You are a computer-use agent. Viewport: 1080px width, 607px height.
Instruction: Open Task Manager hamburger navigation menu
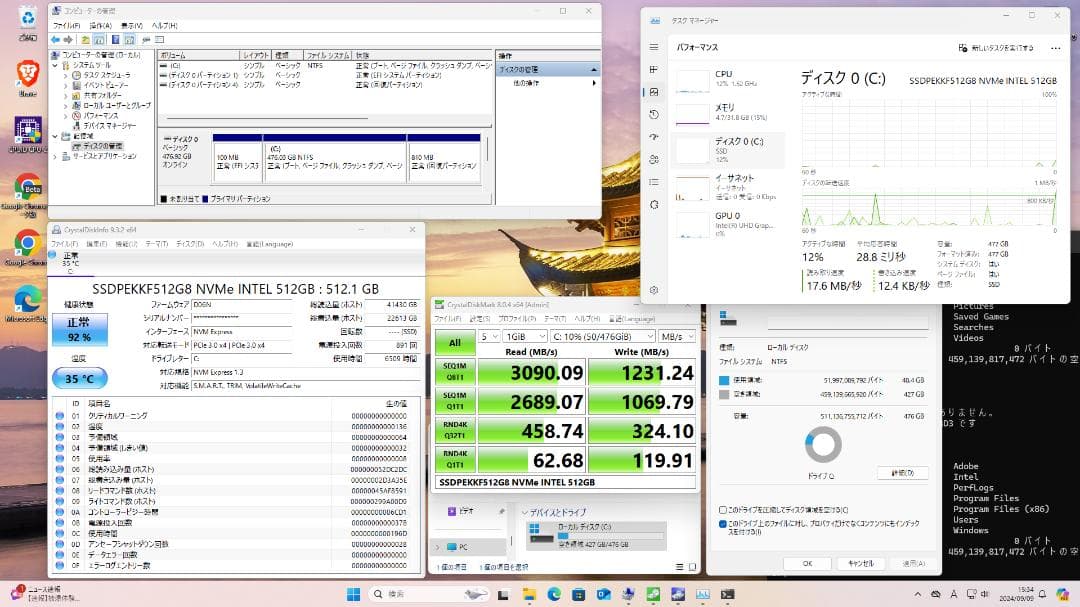(654, 47)
